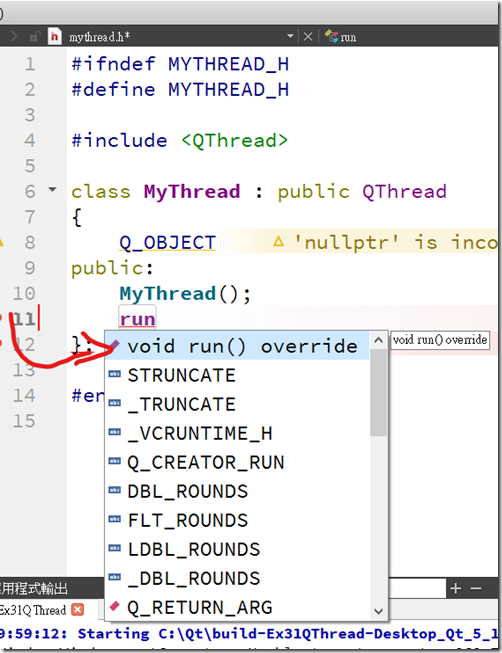Open the run symbol selector

[x=341, y=37]
